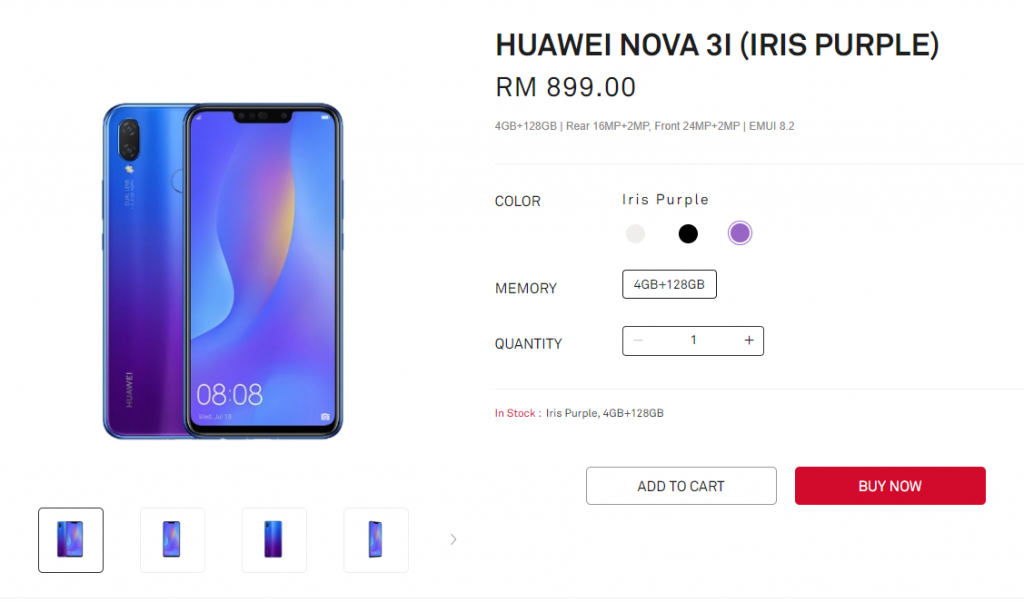1024x602 pixels.
Task: Show next thumbnails with the right chevron
Action: [x=453, y=539]
